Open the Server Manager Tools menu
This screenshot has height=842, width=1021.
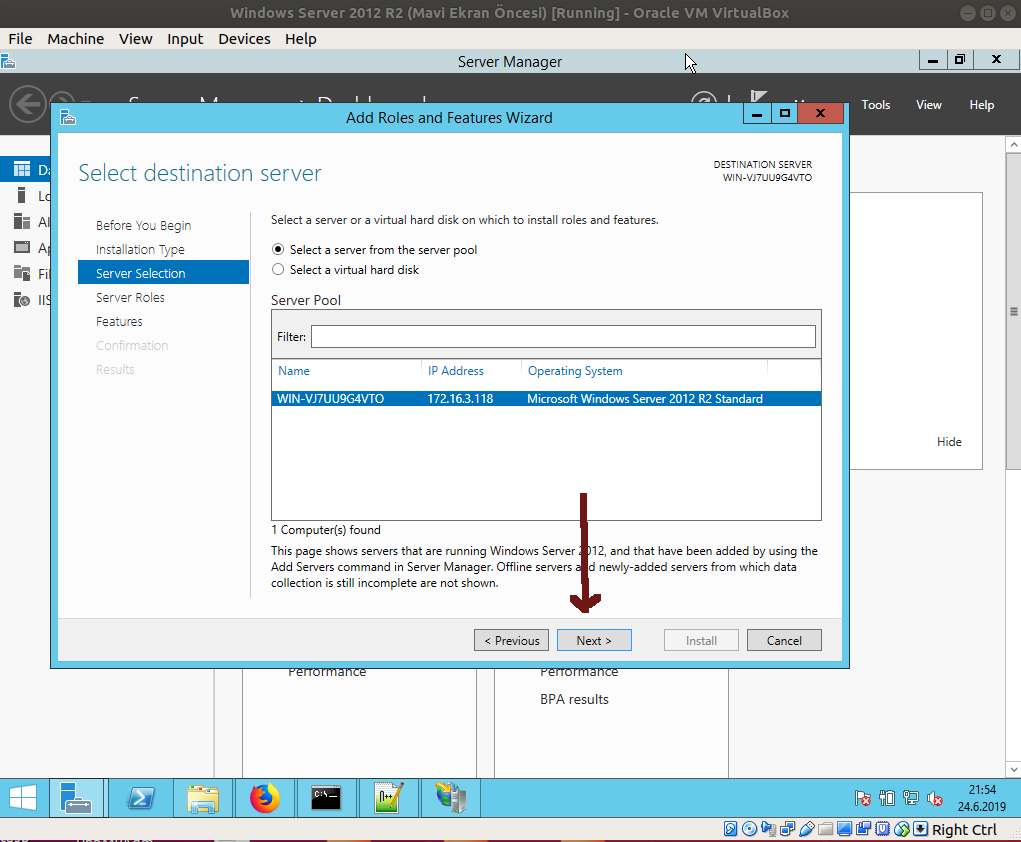tap(876, 105)
